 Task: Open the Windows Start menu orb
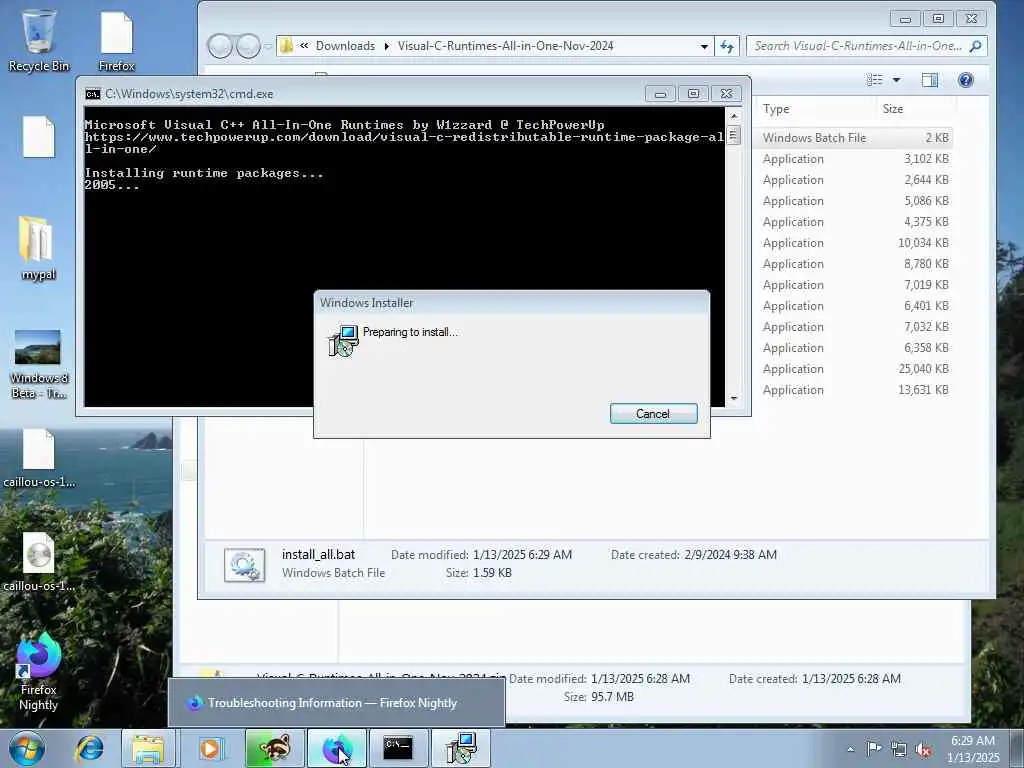click(x=27, y=748)
